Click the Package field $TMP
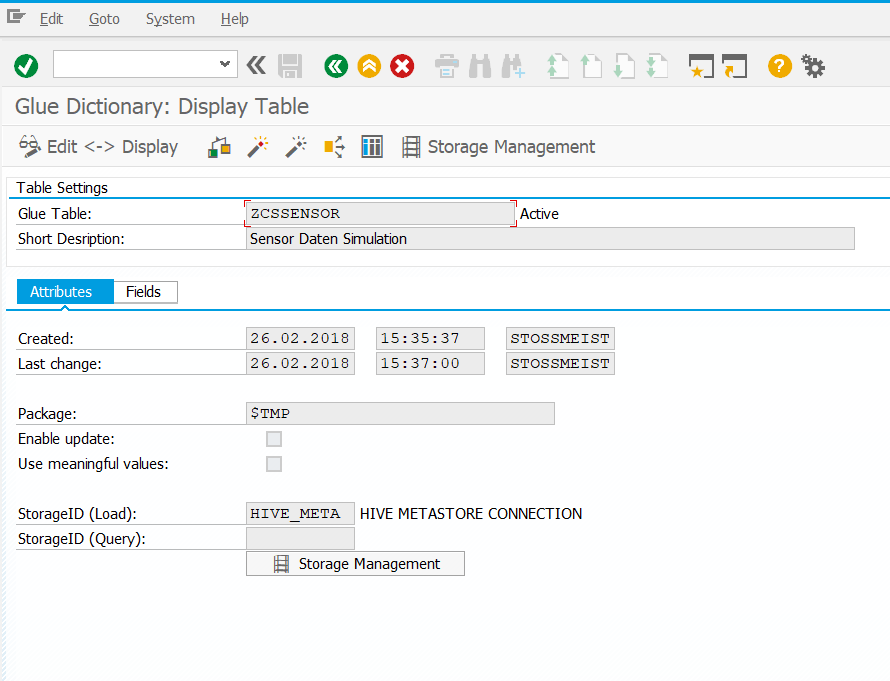The height and width of the screenshot is (681, 890). [400, 413]
